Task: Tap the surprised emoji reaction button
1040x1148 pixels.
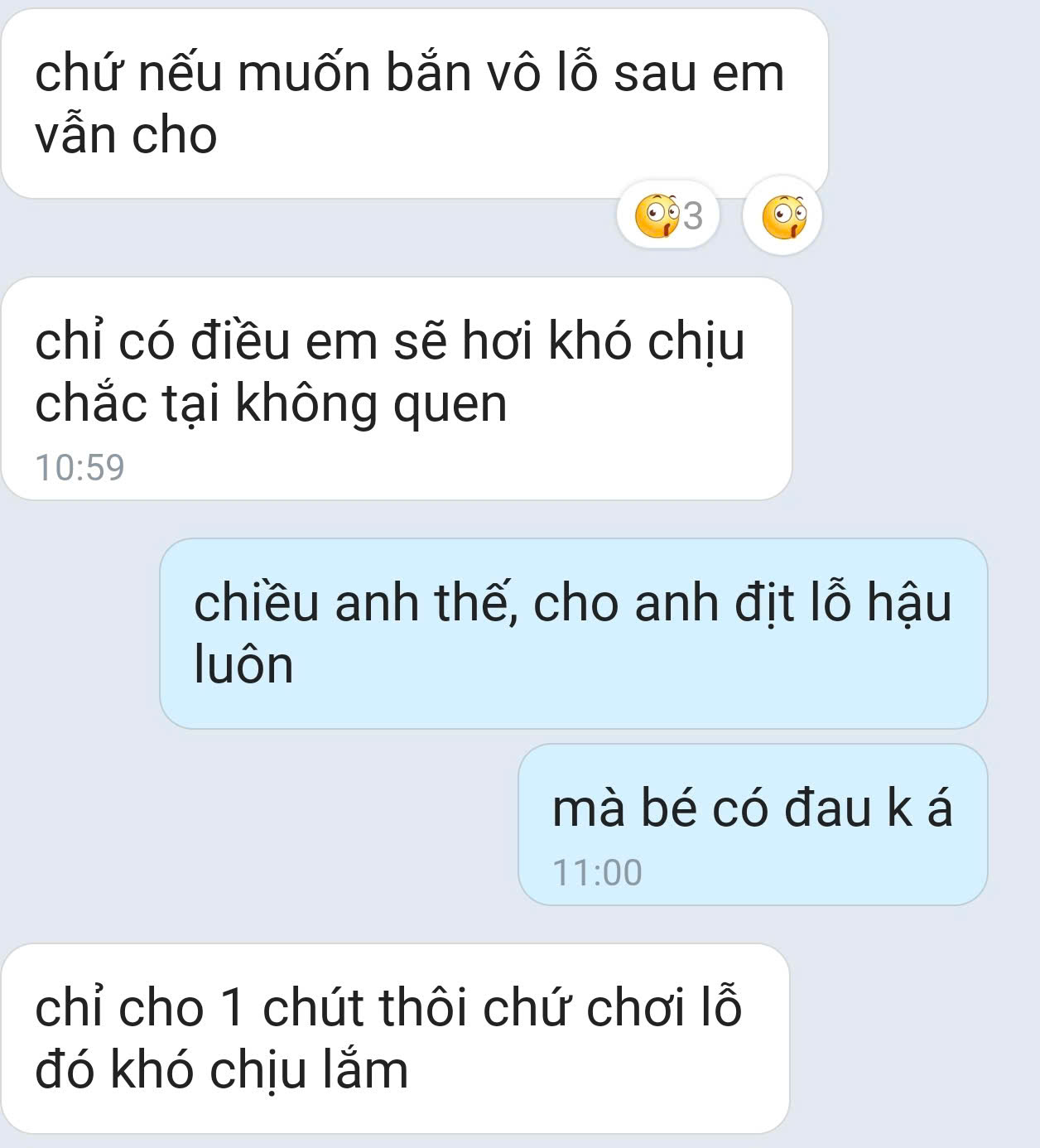Action: click(x=782, y=217)
